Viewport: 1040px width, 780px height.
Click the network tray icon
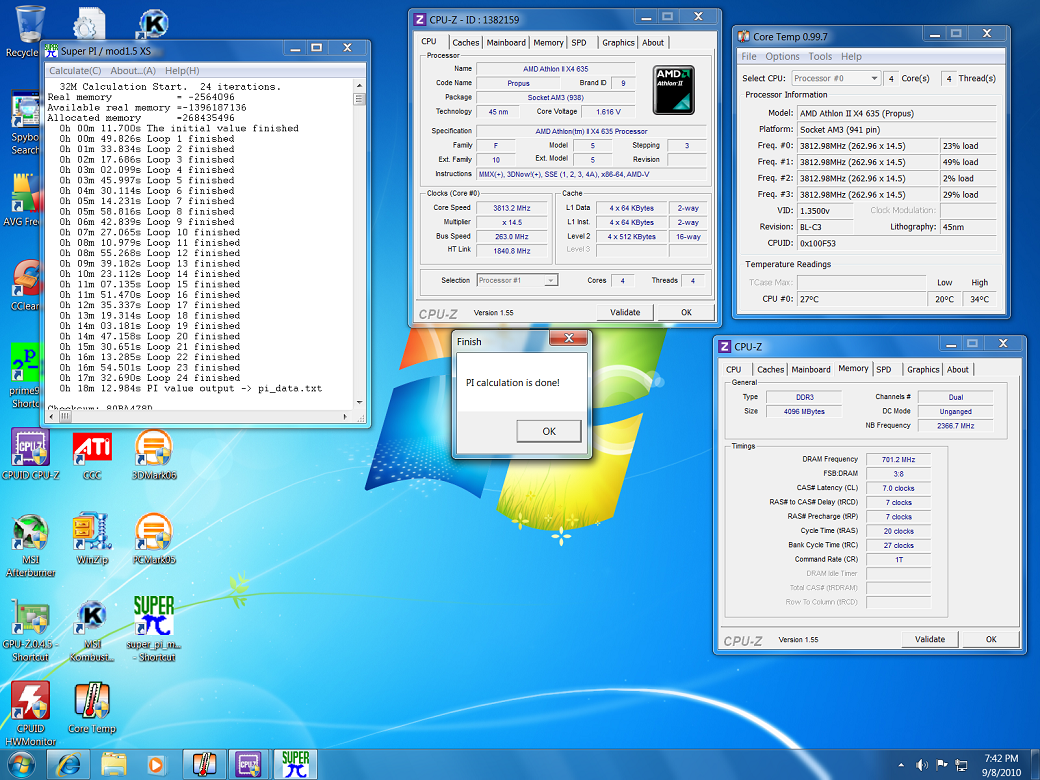click(x=961, y=765)
